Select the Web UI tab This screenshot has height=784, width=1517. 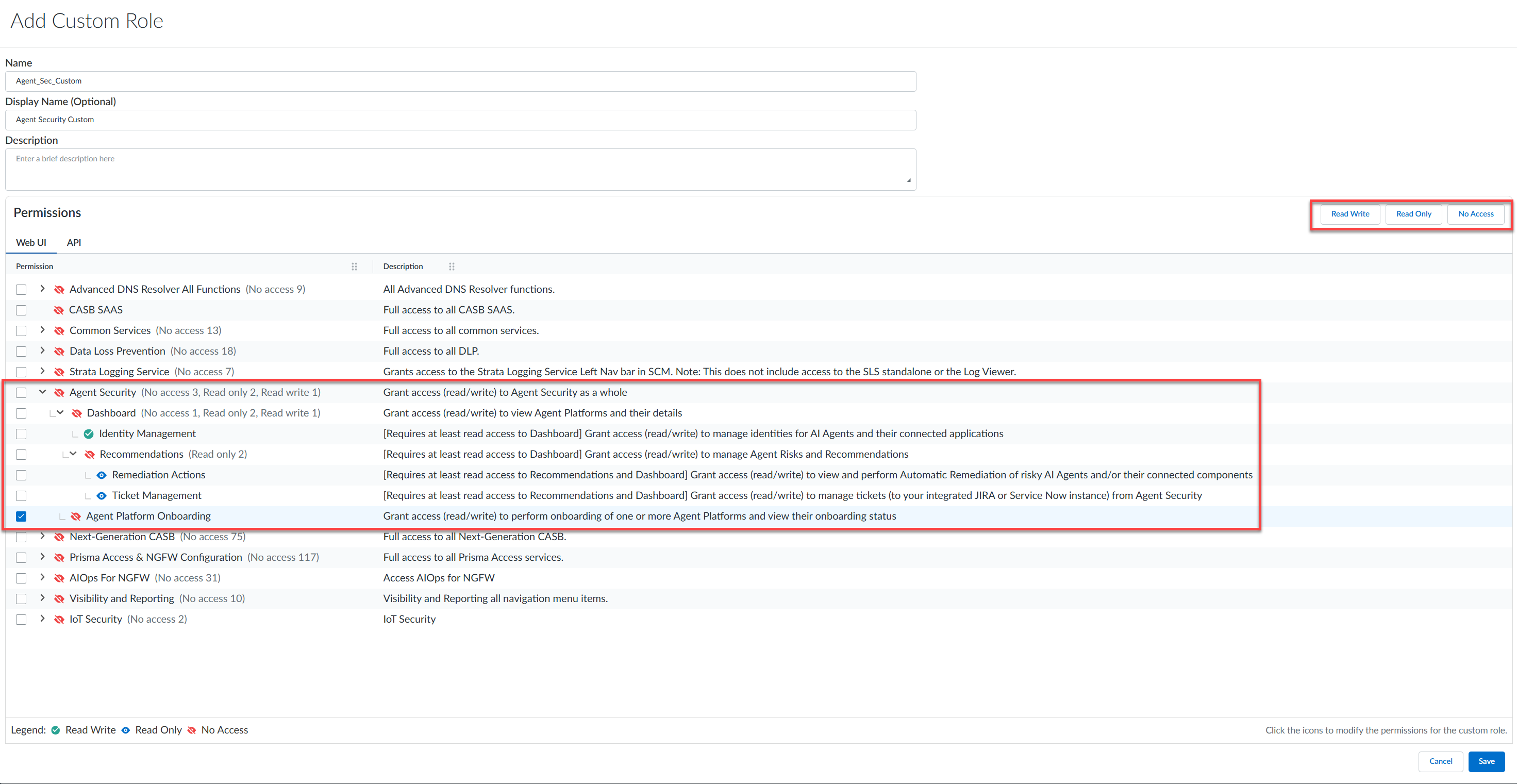(30, 242)
